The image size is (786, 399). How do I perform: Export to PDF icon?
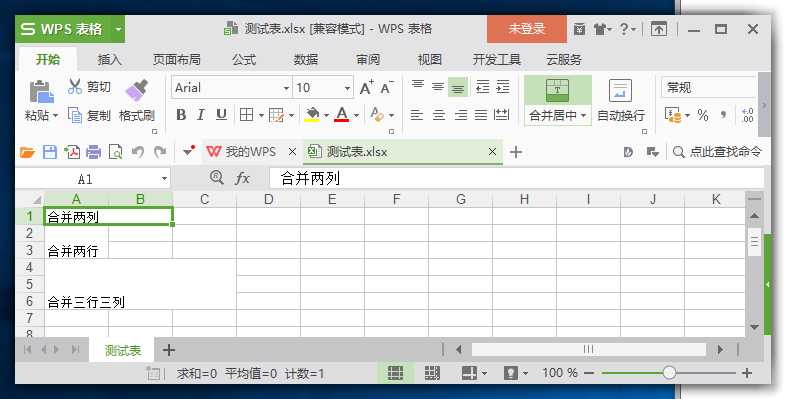(72, 152)
